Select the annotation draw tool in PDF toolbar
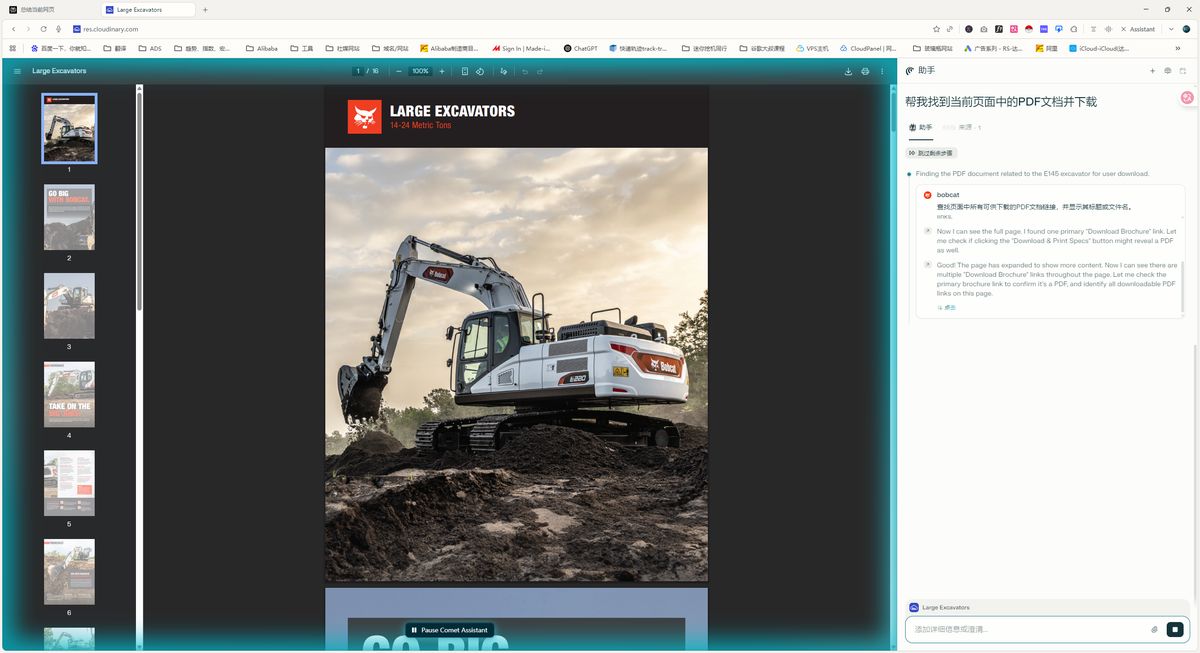The height and width of the screenshot is (653, 1200). (503, 71)
